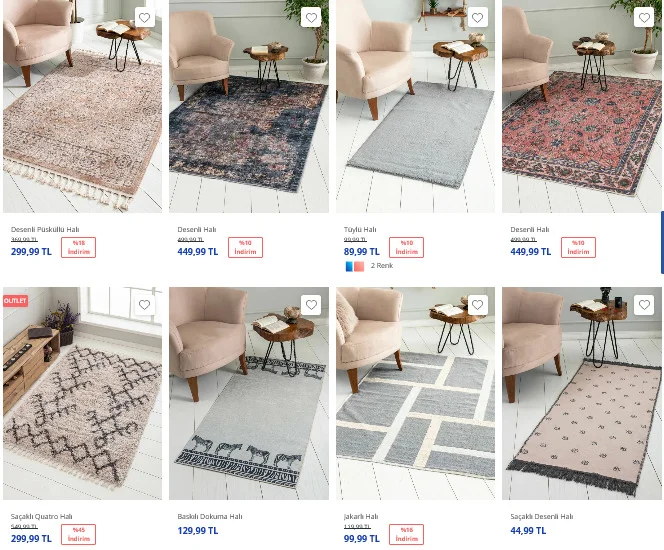View the geometric Jakarlı Halı product image

coord(415,393)
